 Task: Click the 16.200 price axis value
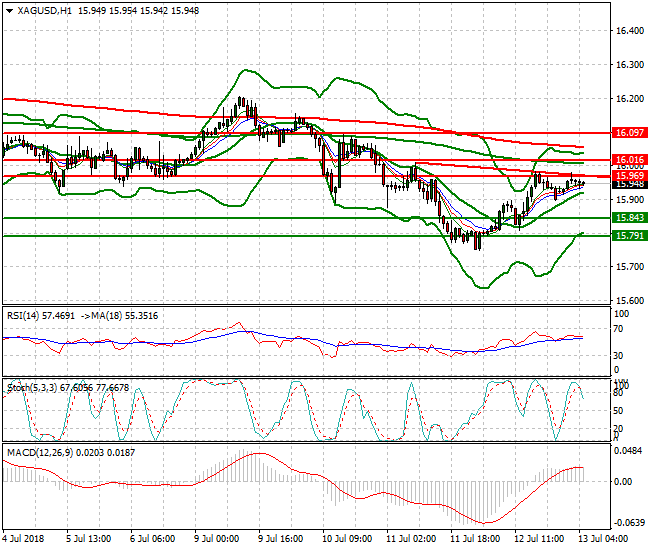click(x=630, y=99)
